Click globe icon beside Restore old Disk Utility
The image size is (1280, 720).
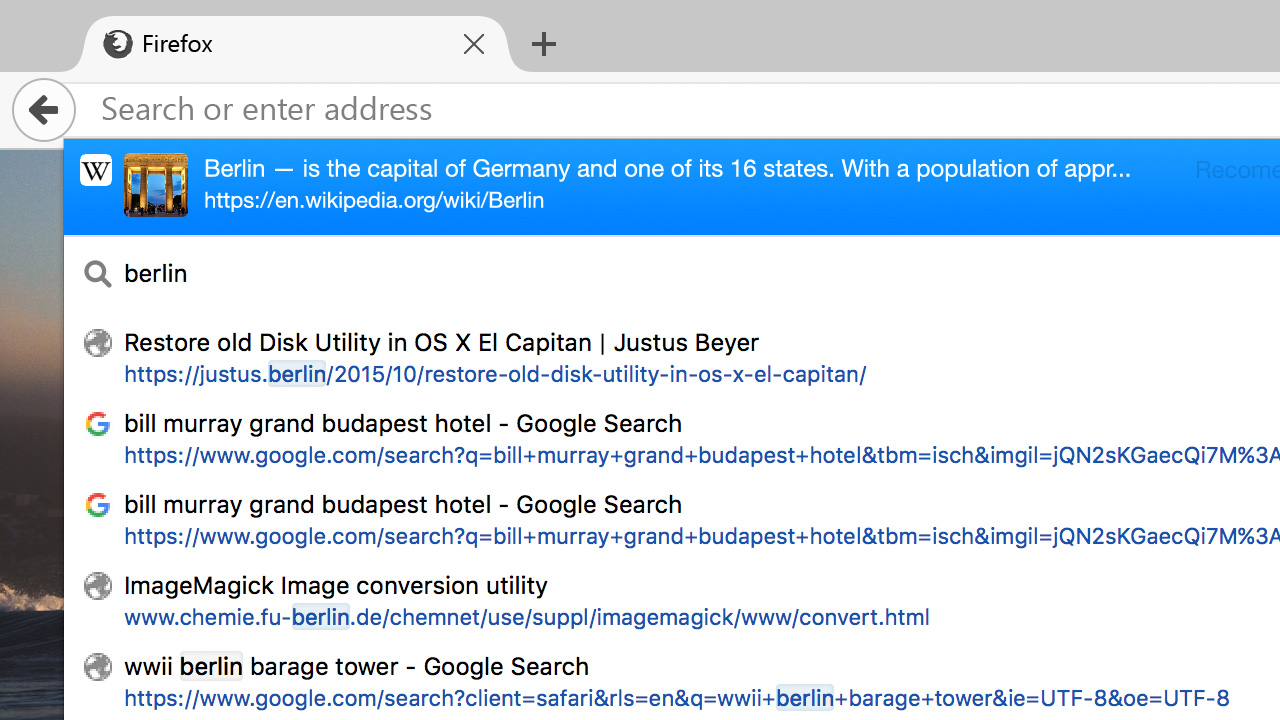[x=97, y=343]
